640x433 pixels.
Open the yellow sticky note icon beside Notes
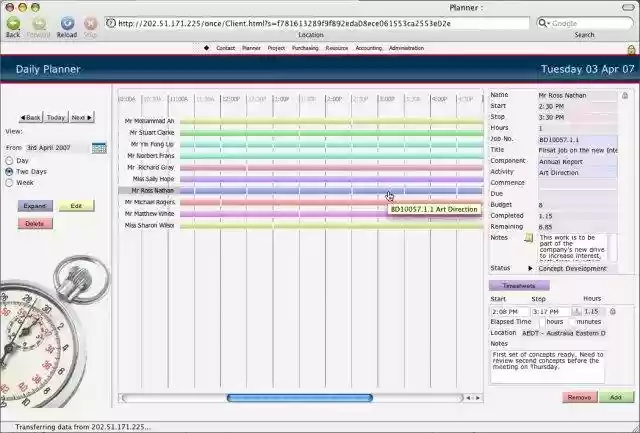click(529, 238)
